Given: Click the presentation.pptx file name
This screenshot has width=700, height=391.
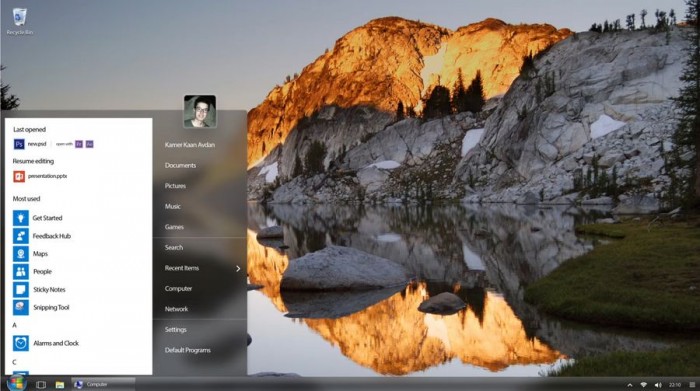Looking at the screenshot, I should pos(47,176).
